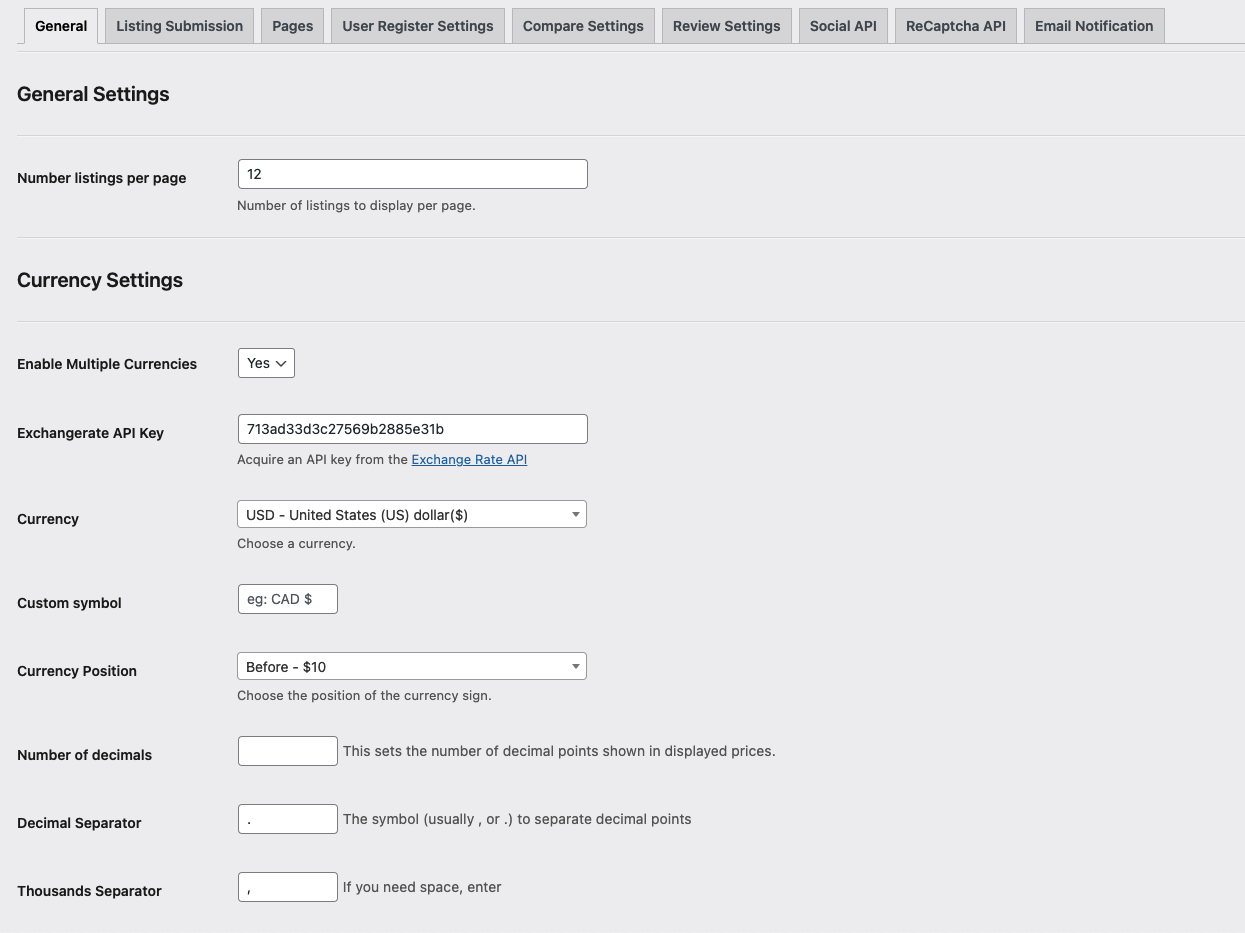Open the Pages tab
This screenshot has height=933, width=1245.
(x=292, y=26)
